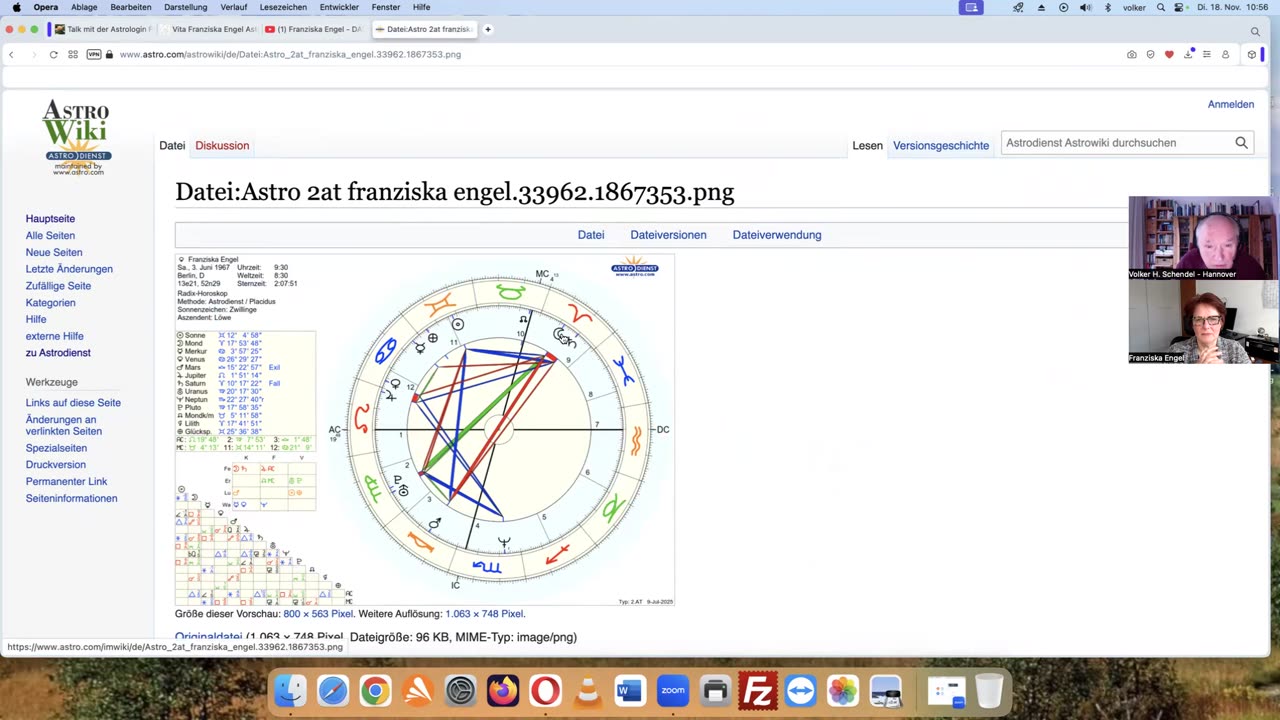Open Hauptseite in sidebar
This screenshot has width=1280, height=720.
click(x=50, y=219)
